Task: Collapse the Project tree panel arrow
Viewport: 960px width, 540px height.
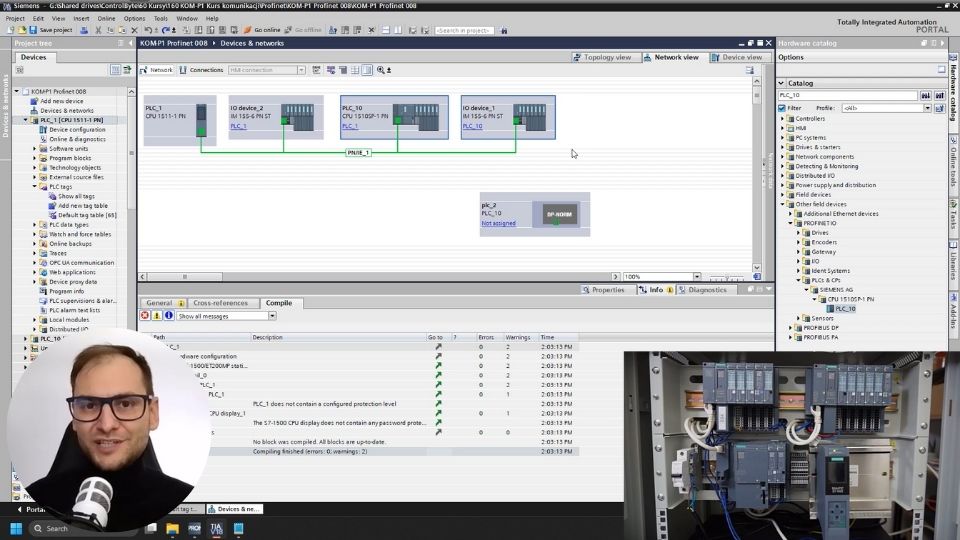Action: point(130,43)
